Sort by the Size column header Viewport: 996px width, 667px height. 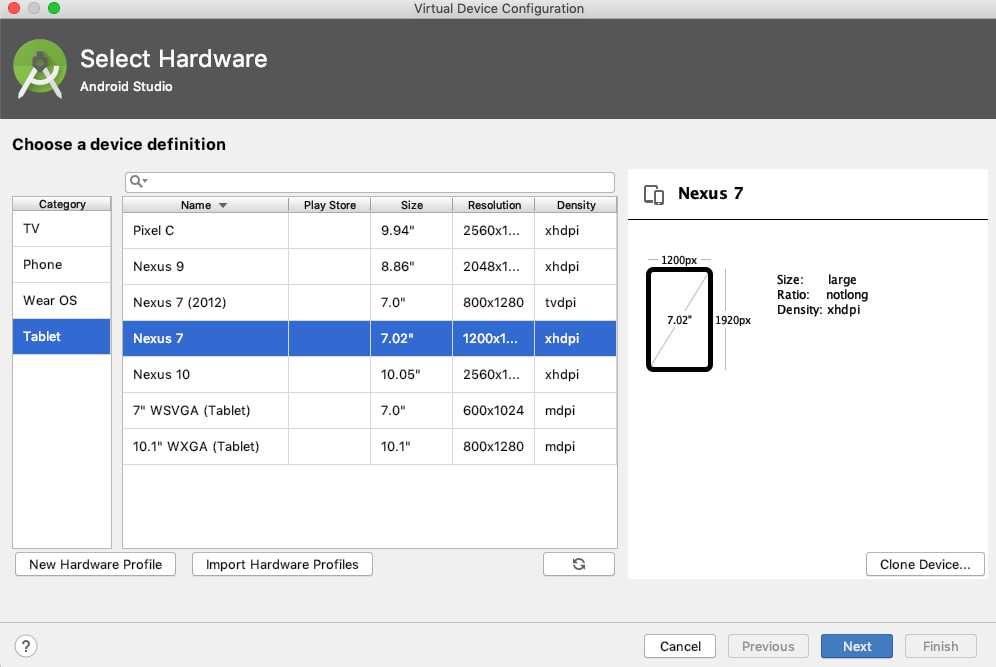[412, 205]
